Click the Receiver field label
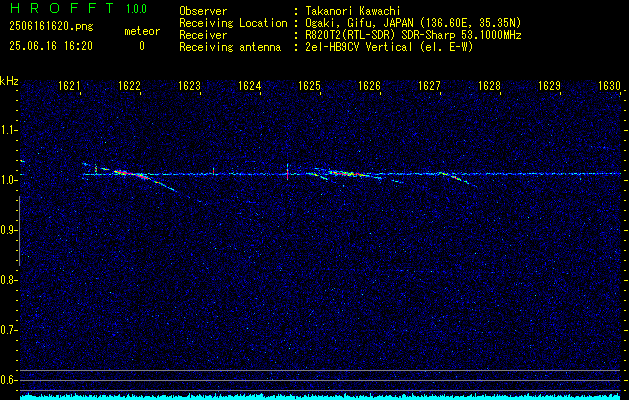Screen dimensions: 629x400 point(203,35)
